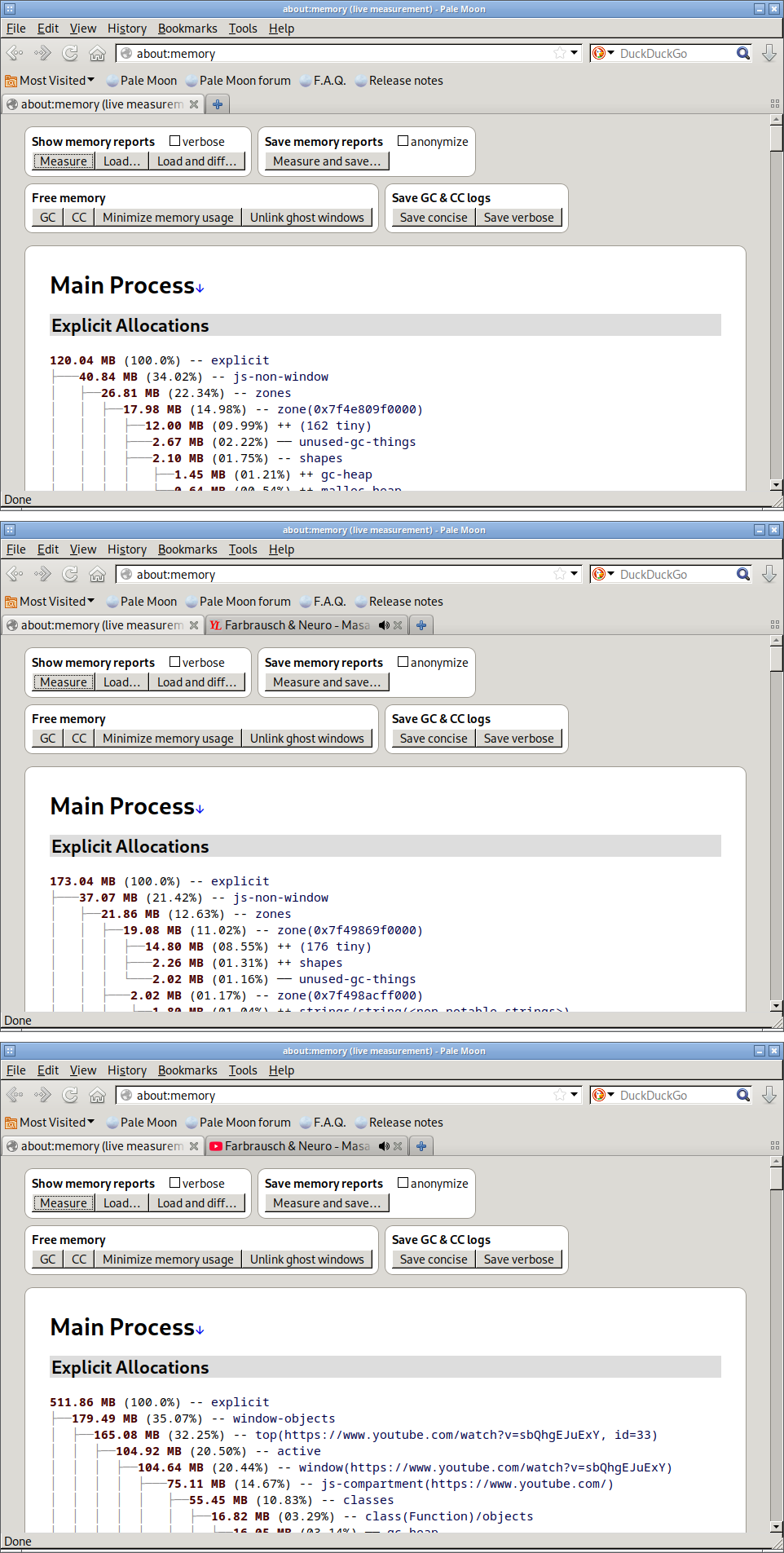Open the Most Visited menu in the bottom window

(50, 1123)
